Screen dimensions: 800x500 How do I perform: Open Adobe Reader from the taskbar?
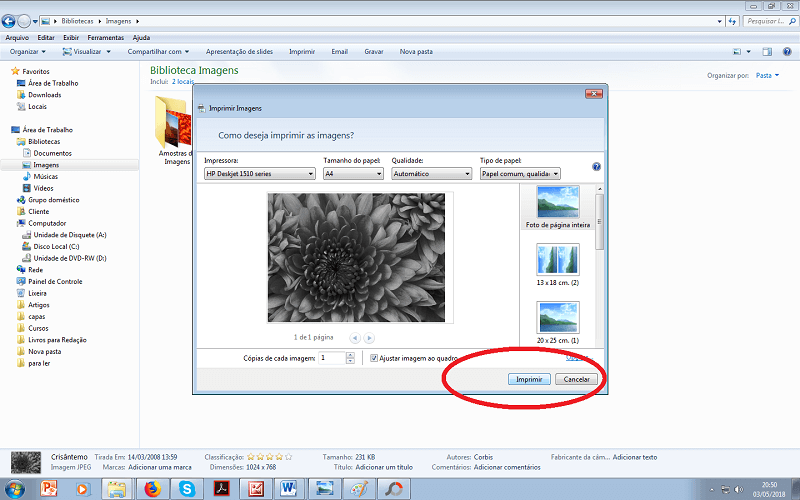tap(221, 488)
